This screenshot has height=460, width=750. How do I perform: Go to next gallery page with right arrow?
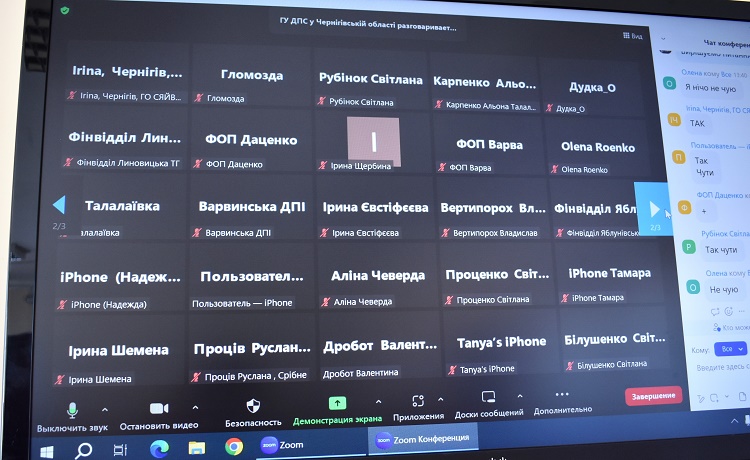[654, 209]
